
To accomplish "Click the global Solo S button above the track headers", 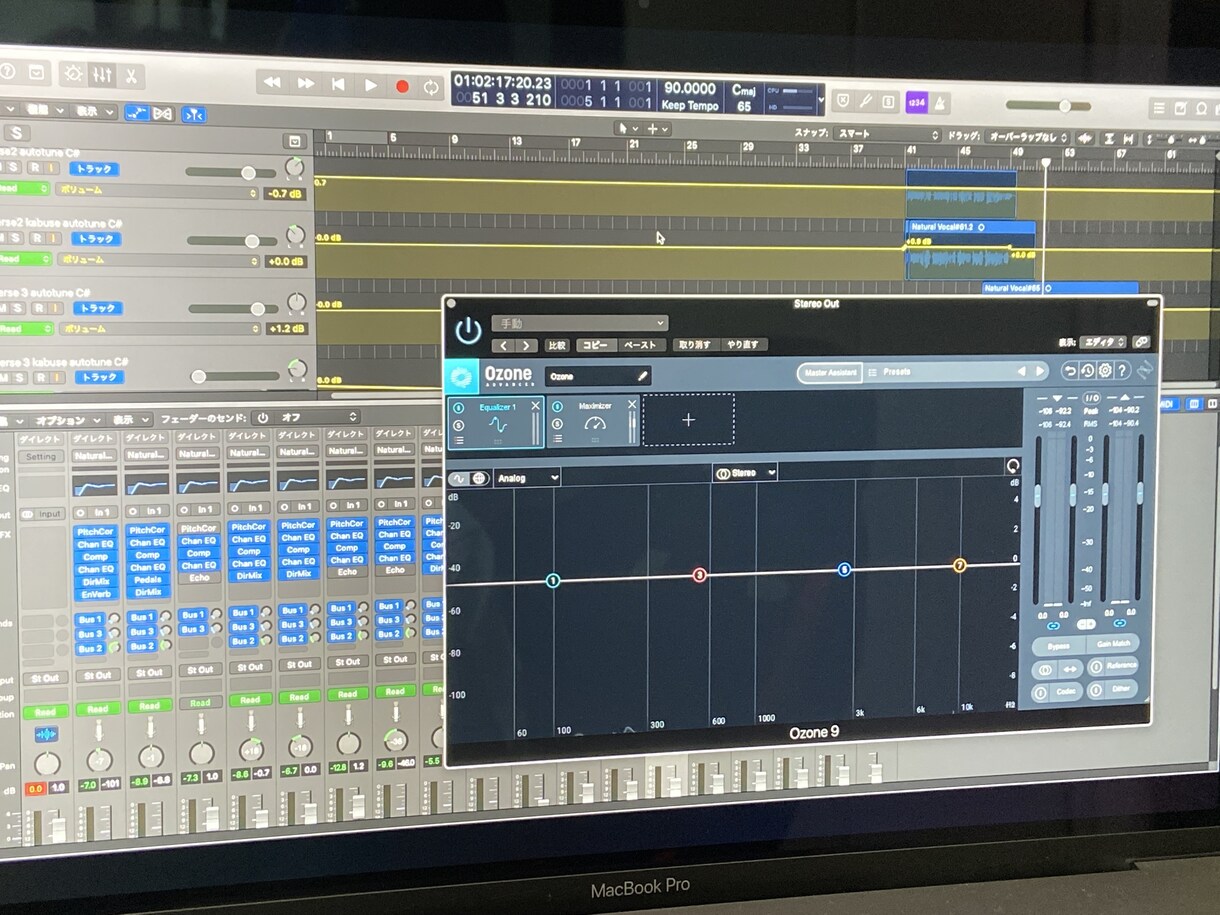I will [17, 133].
